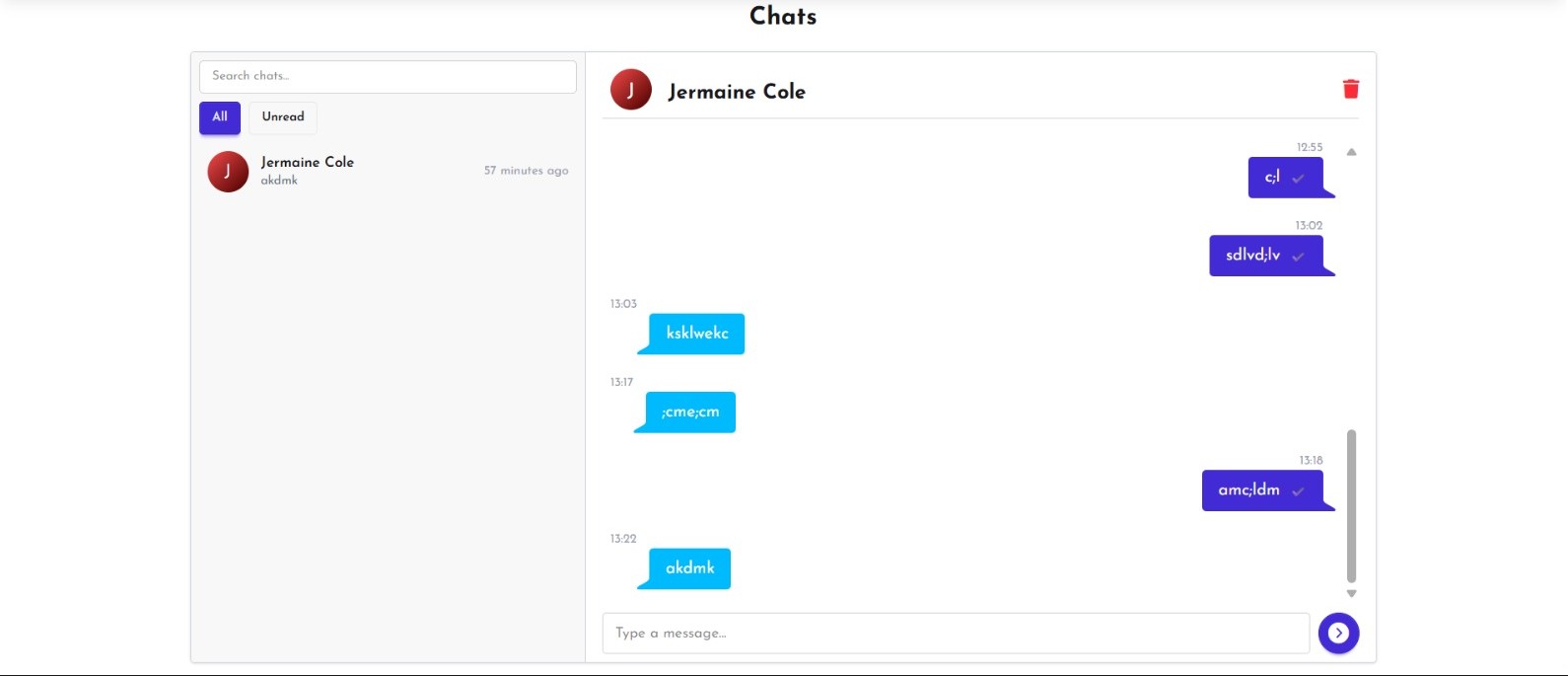Image resolution: width=1568 pixels, height=676 pixels.
Task: Open the Jermaine Cole conversation in list
Action: (x=388, y=172)
